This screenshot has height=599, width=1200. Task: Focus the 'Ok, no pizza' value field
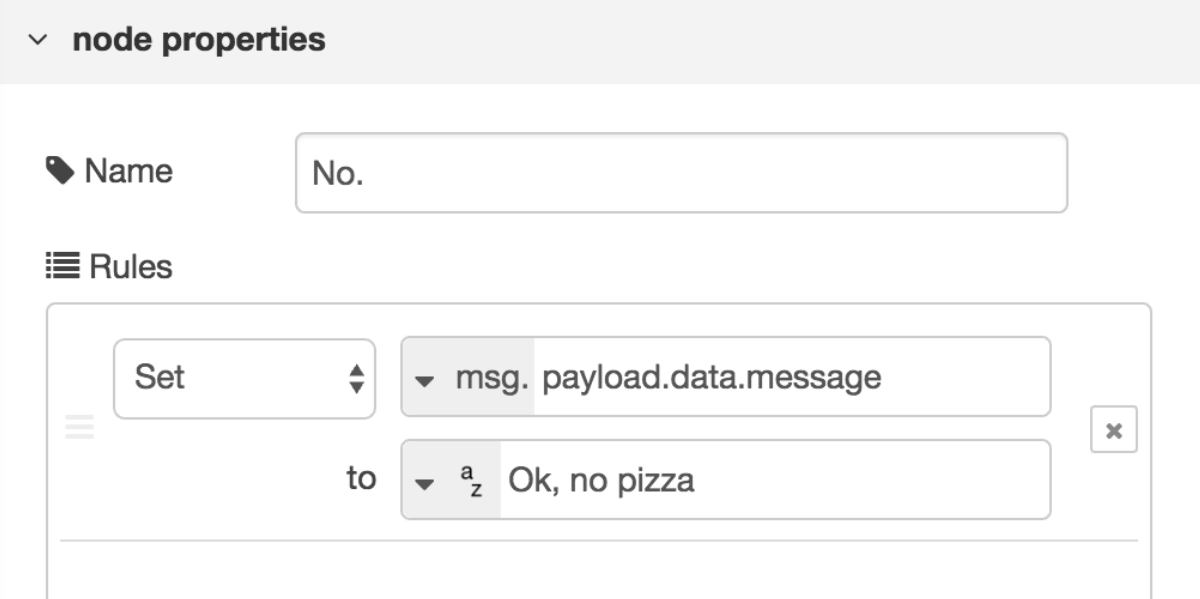pos(775,480)
